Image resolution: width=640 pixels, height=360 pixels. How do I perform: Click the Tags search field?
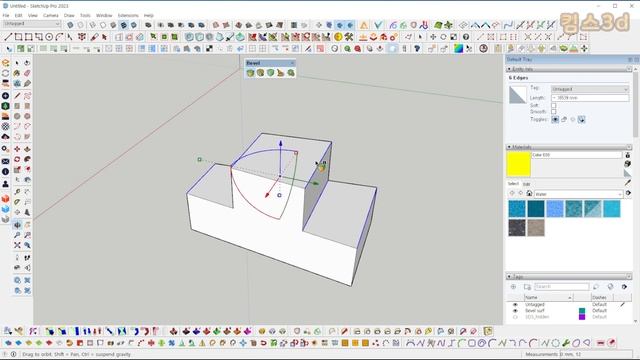pos(562,287)
